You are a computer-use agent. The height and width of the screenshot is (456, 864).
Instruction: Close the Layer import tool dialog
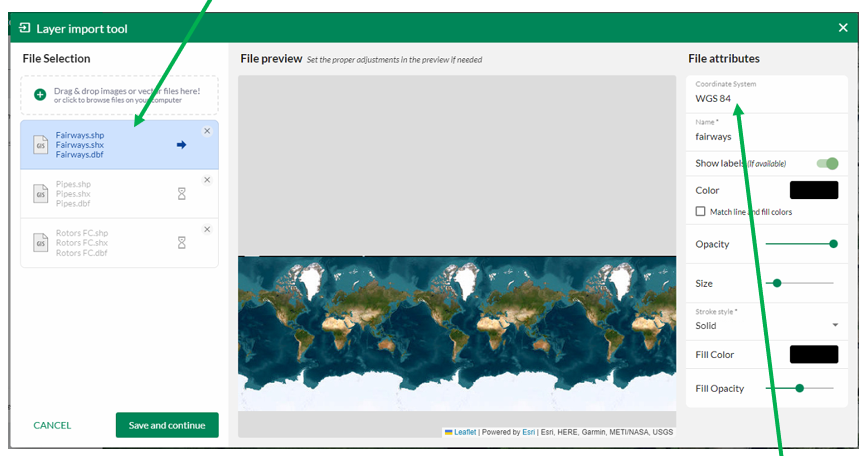[843, 28]
